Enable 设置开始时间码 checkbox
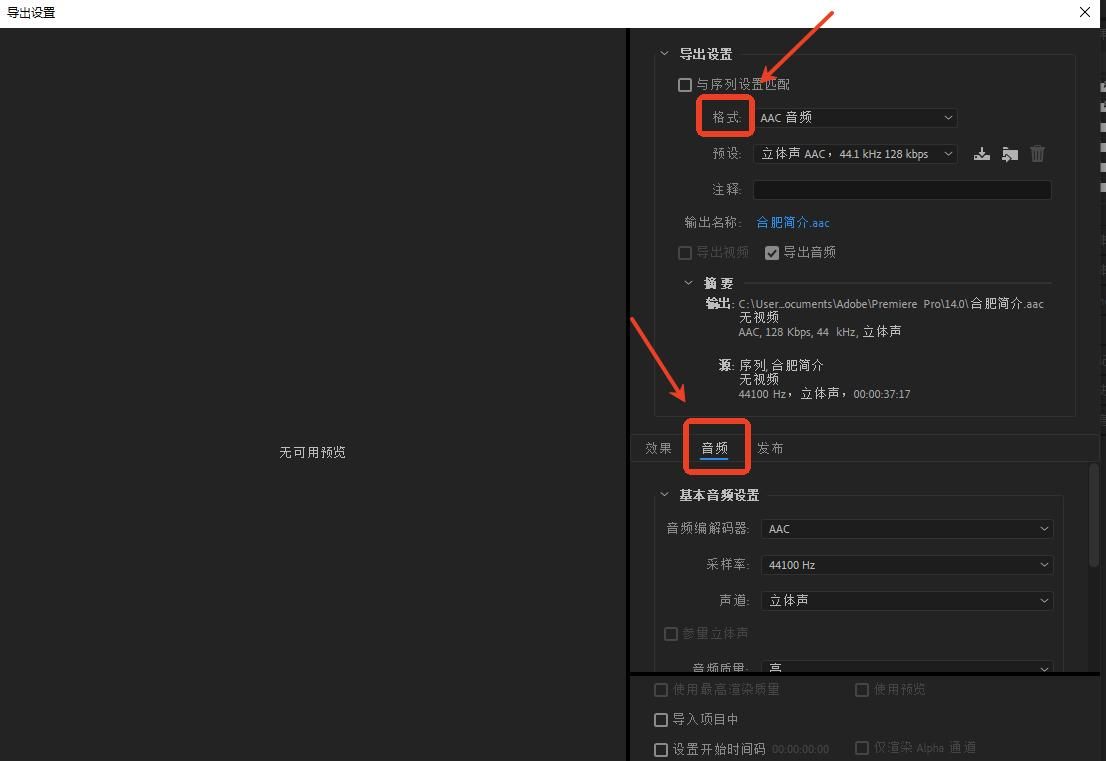Screen dimensions: 1106x761 point(661,750)
